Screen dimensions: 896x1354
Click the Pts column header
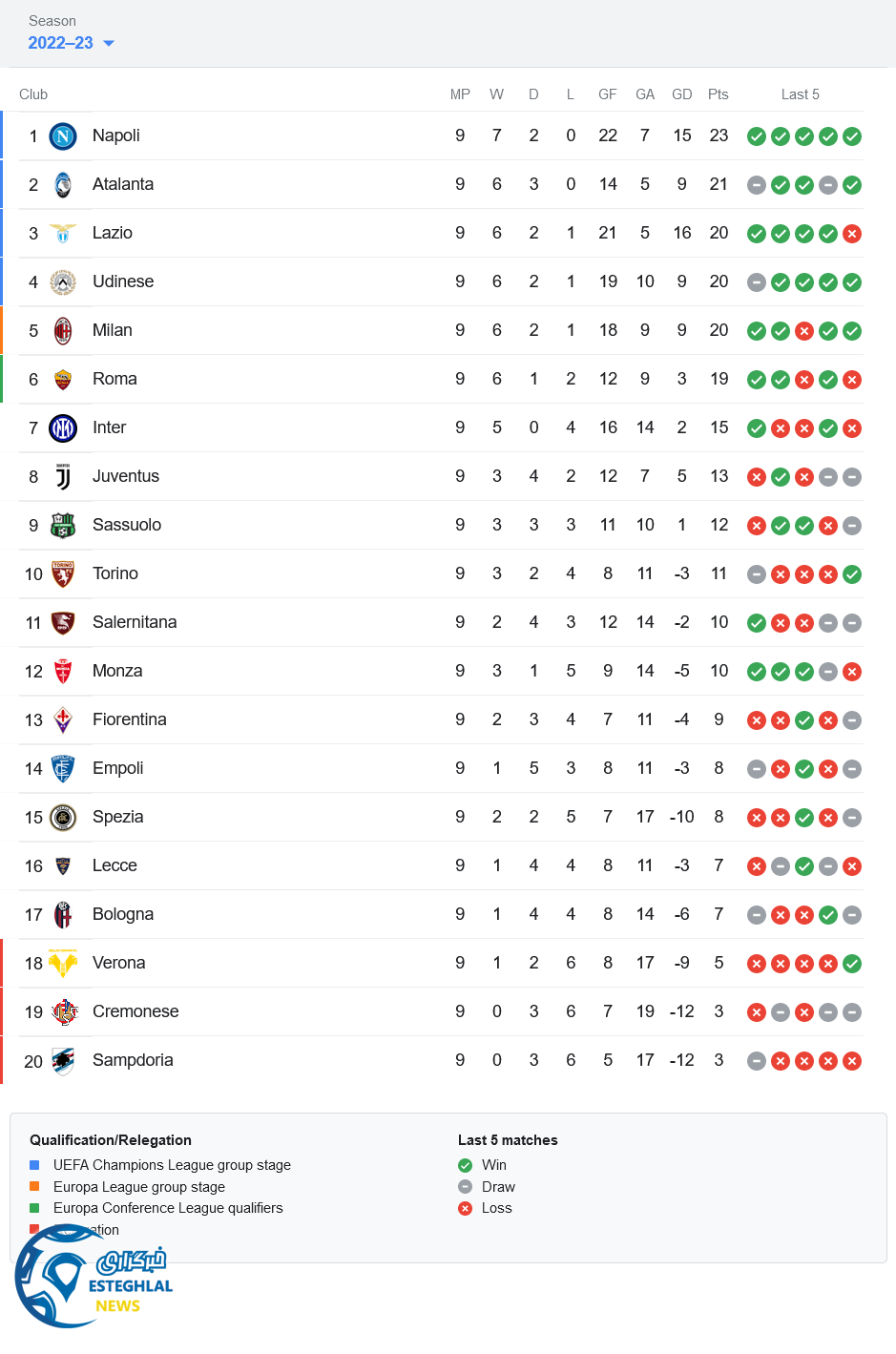click(719, 94)
